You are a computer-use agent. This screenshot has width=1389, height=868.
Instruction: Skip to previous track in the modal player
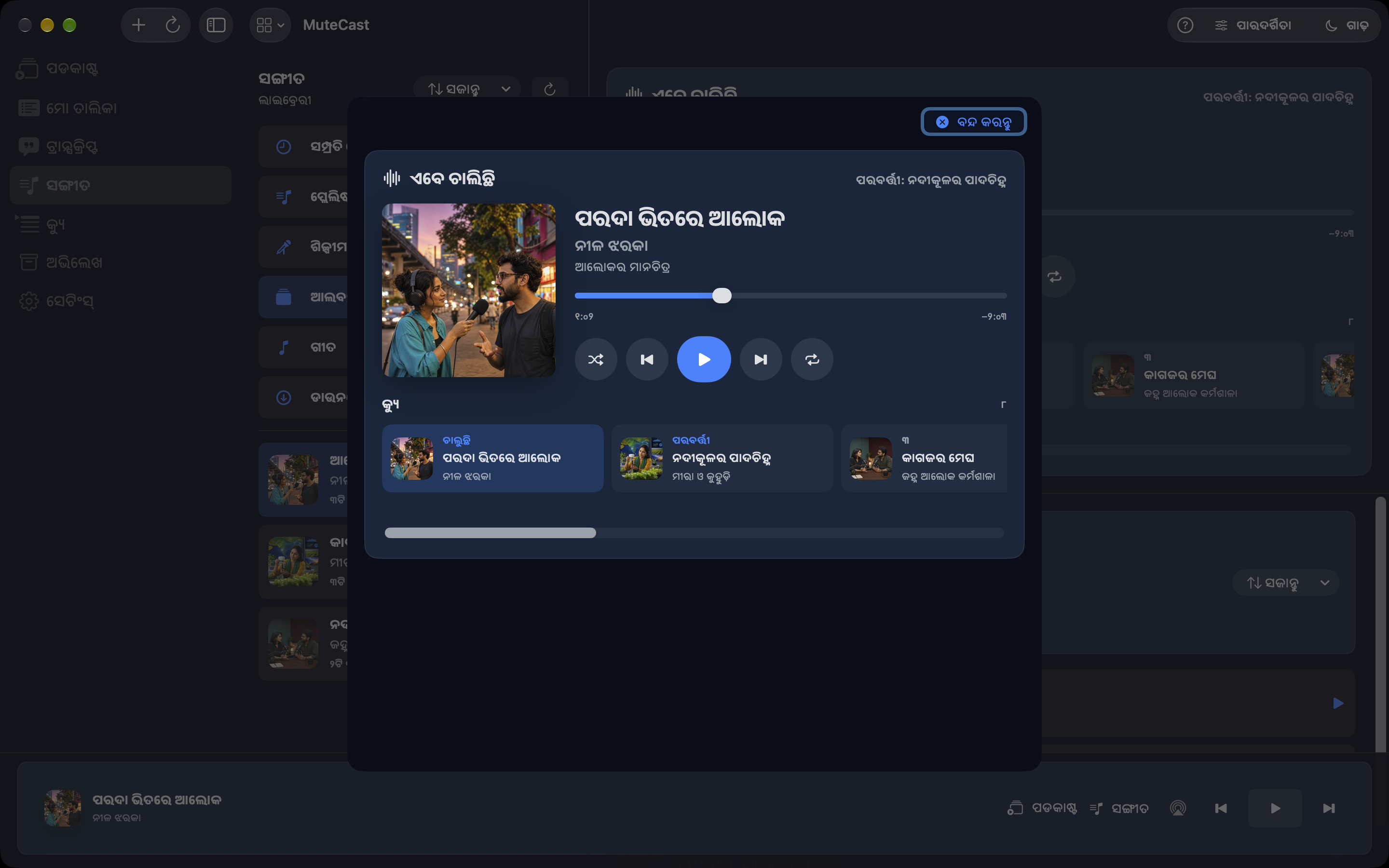pyautogui.click(x=647, y=359)
